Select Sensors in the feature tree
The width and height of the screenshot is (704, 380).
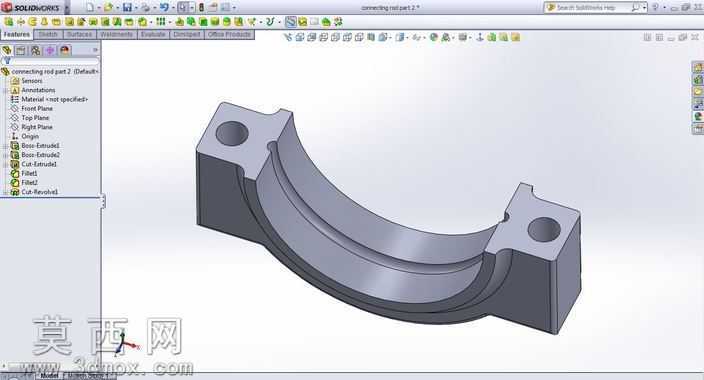click(32, 81)
